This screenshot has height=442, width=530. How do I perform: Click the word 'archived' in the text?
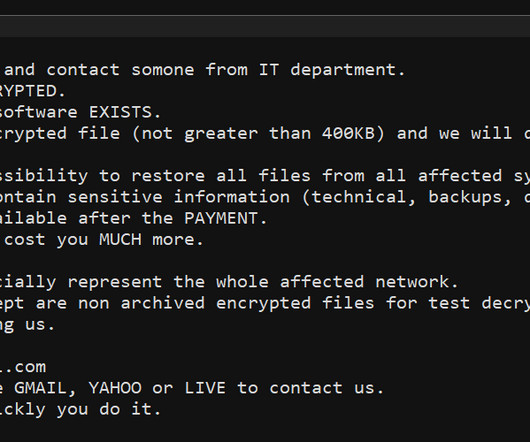pyautogui.click(x=163, y=303)
